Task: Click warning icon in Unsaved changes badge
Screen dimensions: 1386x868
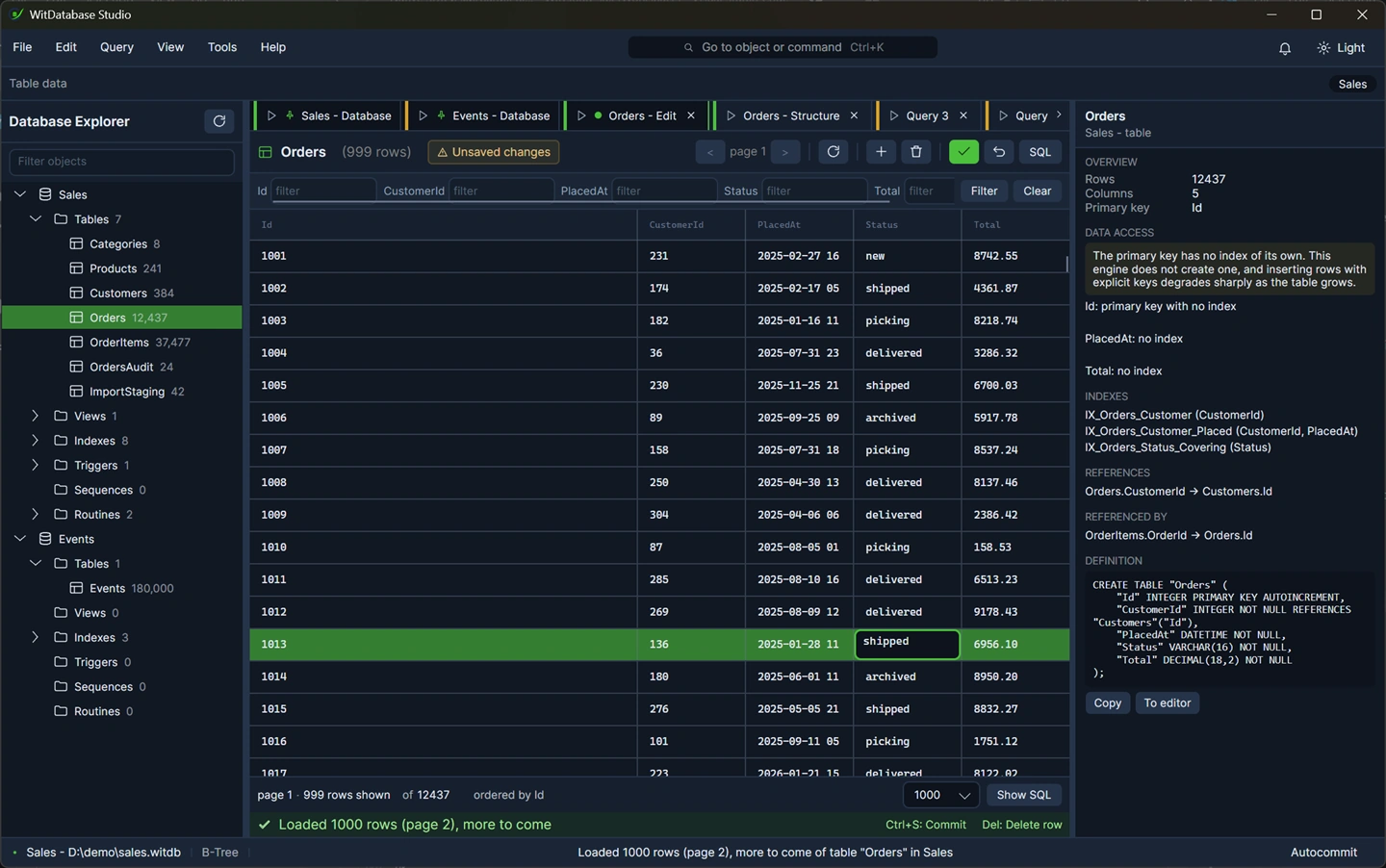Action: (443, 152)
